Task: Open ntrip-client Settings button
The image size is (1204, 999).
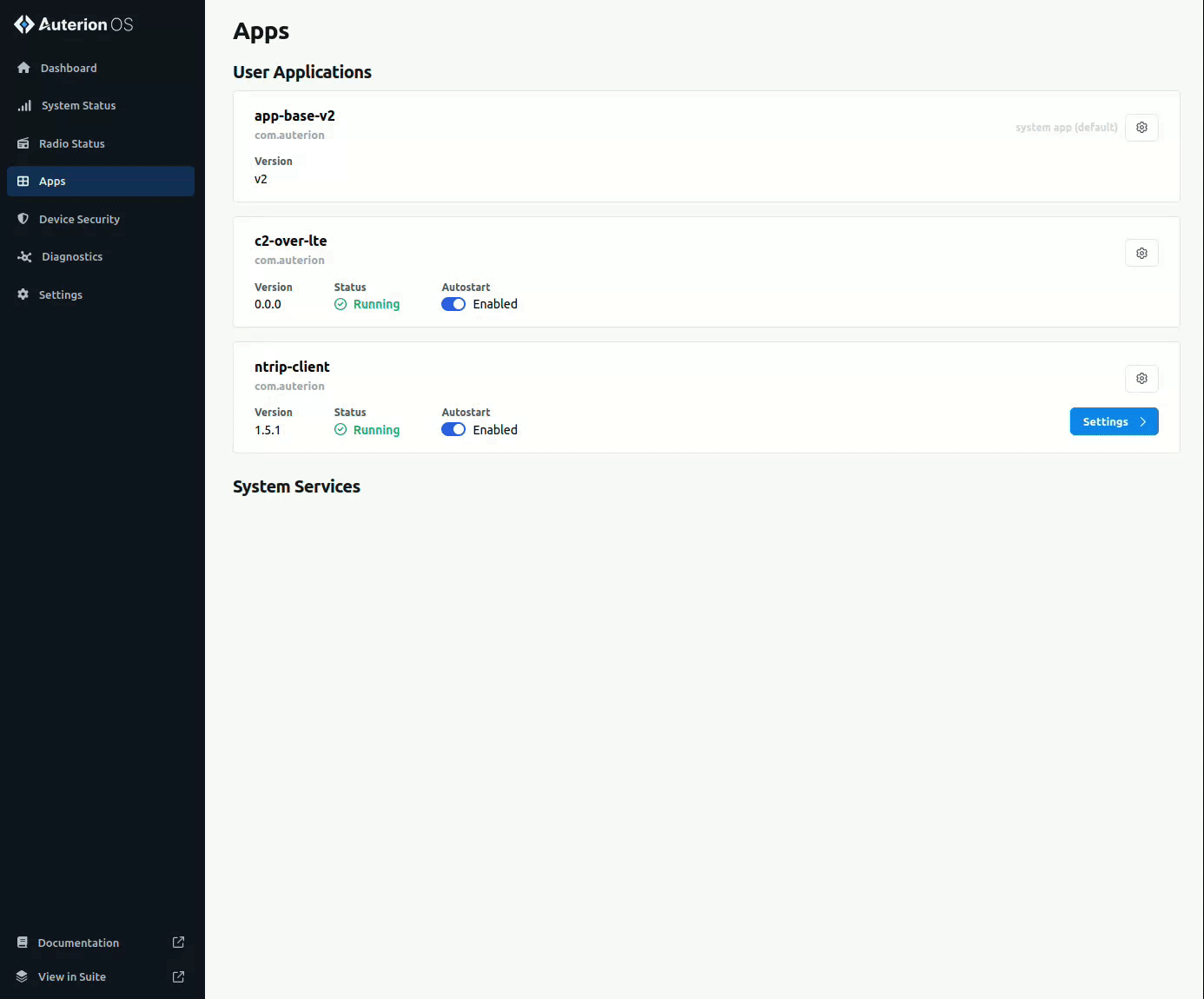Action: pyautogui.click(x=1105, y=421)
